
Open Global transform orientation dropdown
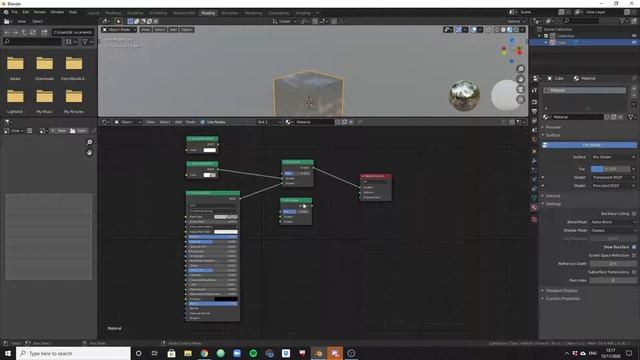pos(284,21)
